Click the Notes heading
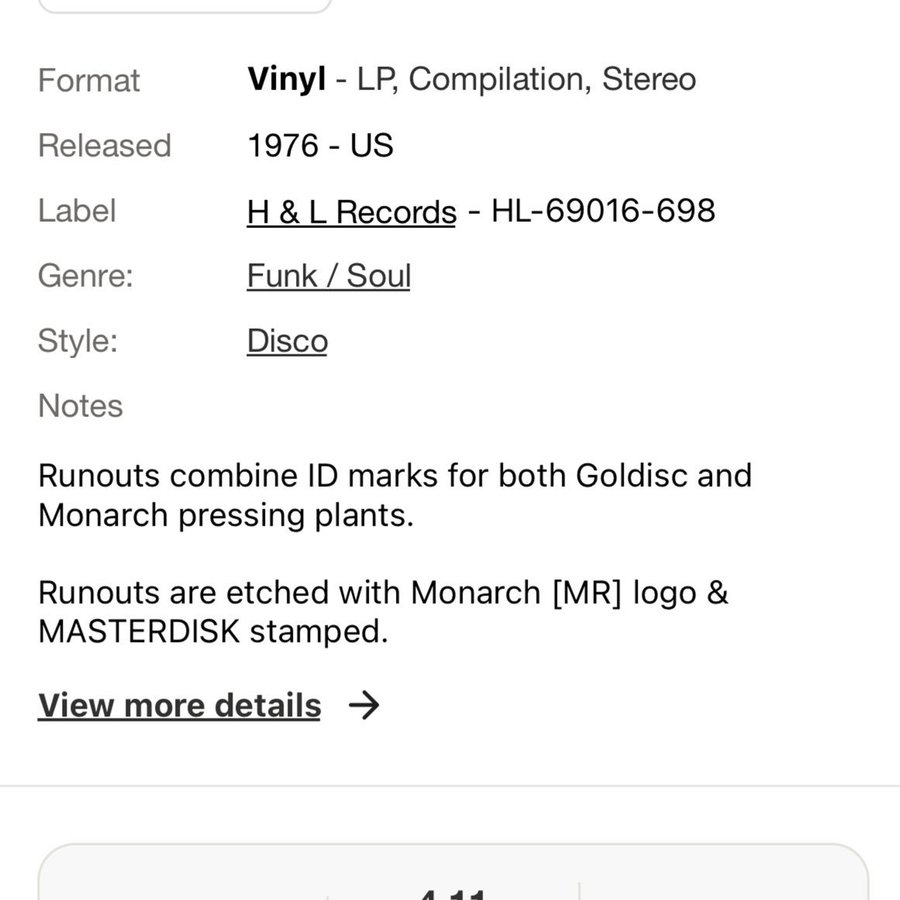This screenshot has width=900, height=900. pyautogui.click(x=80, y=406)
